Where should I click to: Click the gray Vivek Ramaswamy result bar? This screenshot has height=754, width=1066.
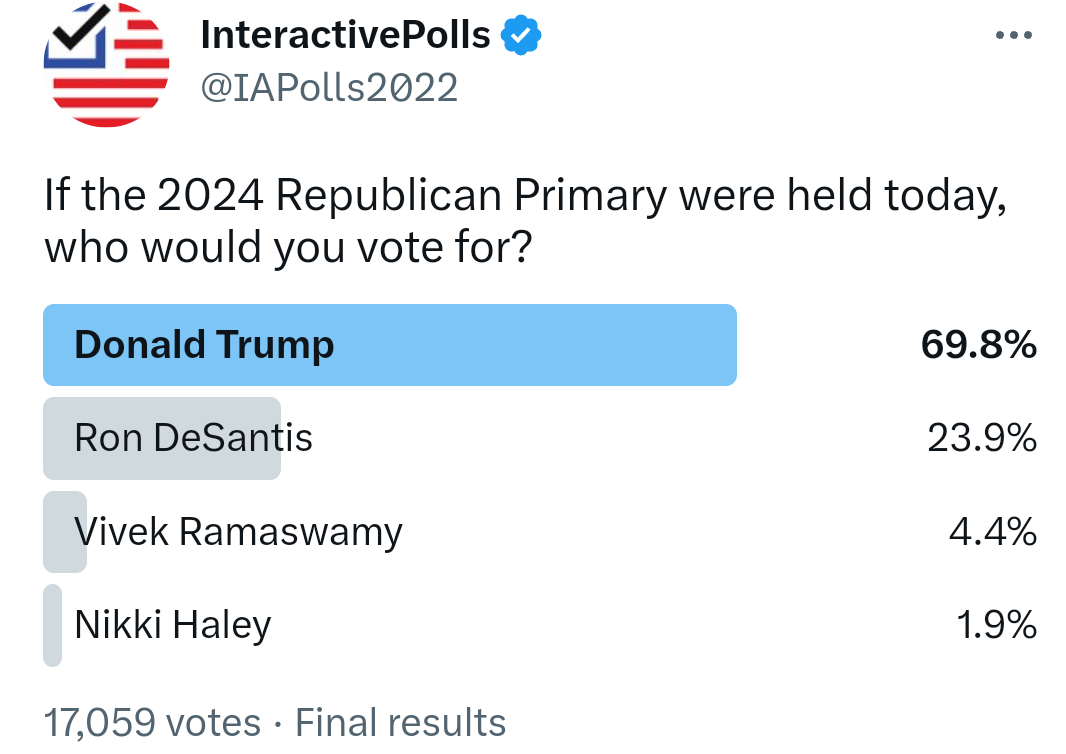[x=65, y=532]
